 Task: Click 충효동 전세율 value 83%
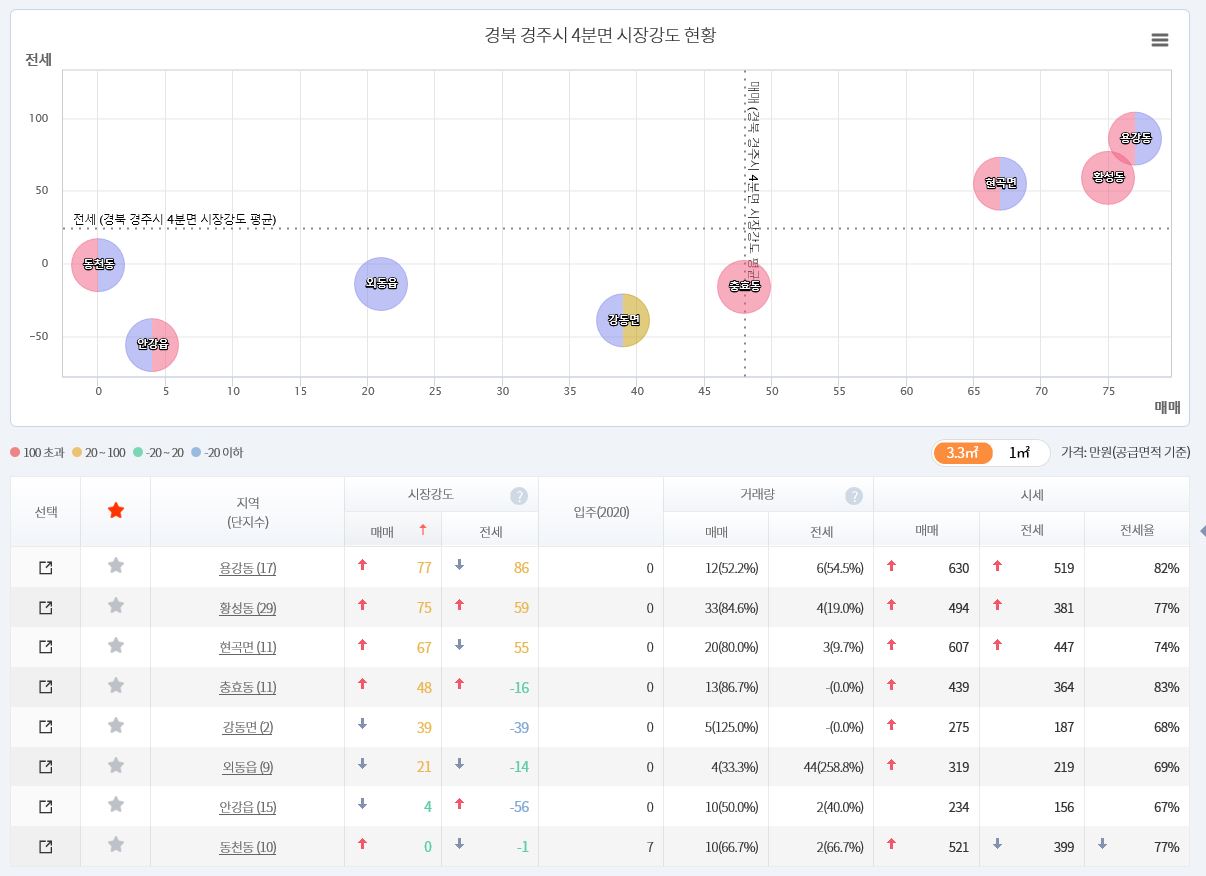click(1166, 687)
